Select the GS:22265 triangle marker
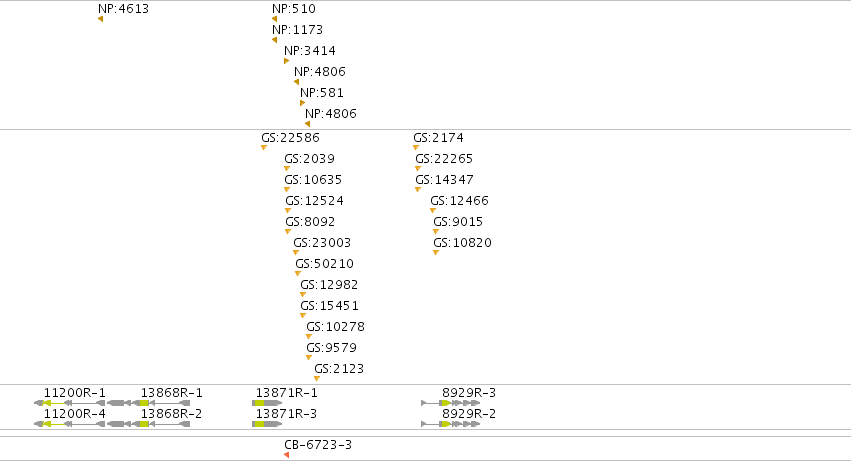This screenshot has width=851, height=461. coord(417,169)
